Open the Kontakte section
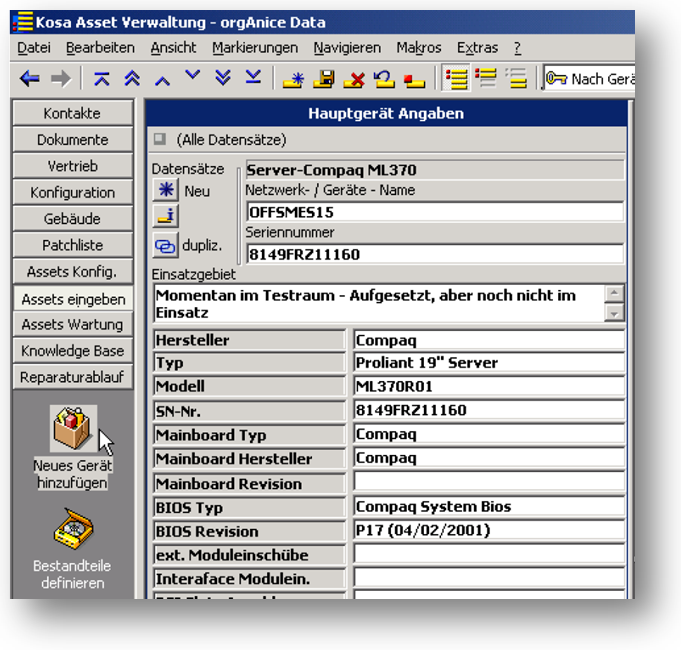Image resolution: width=681 pixels, height=650 pixels. click(x=73, y=113)
